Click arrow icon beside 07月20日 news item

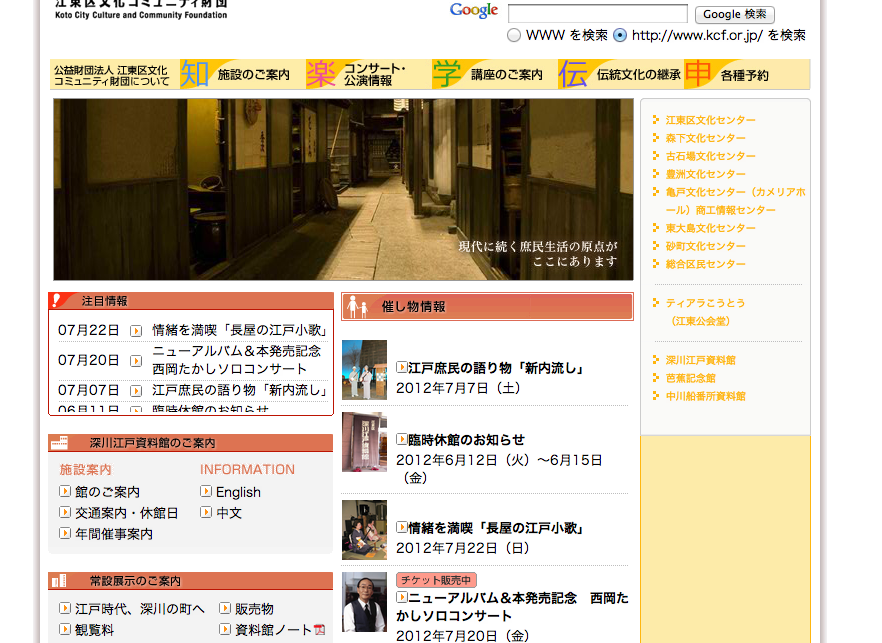tap(136, 361)
